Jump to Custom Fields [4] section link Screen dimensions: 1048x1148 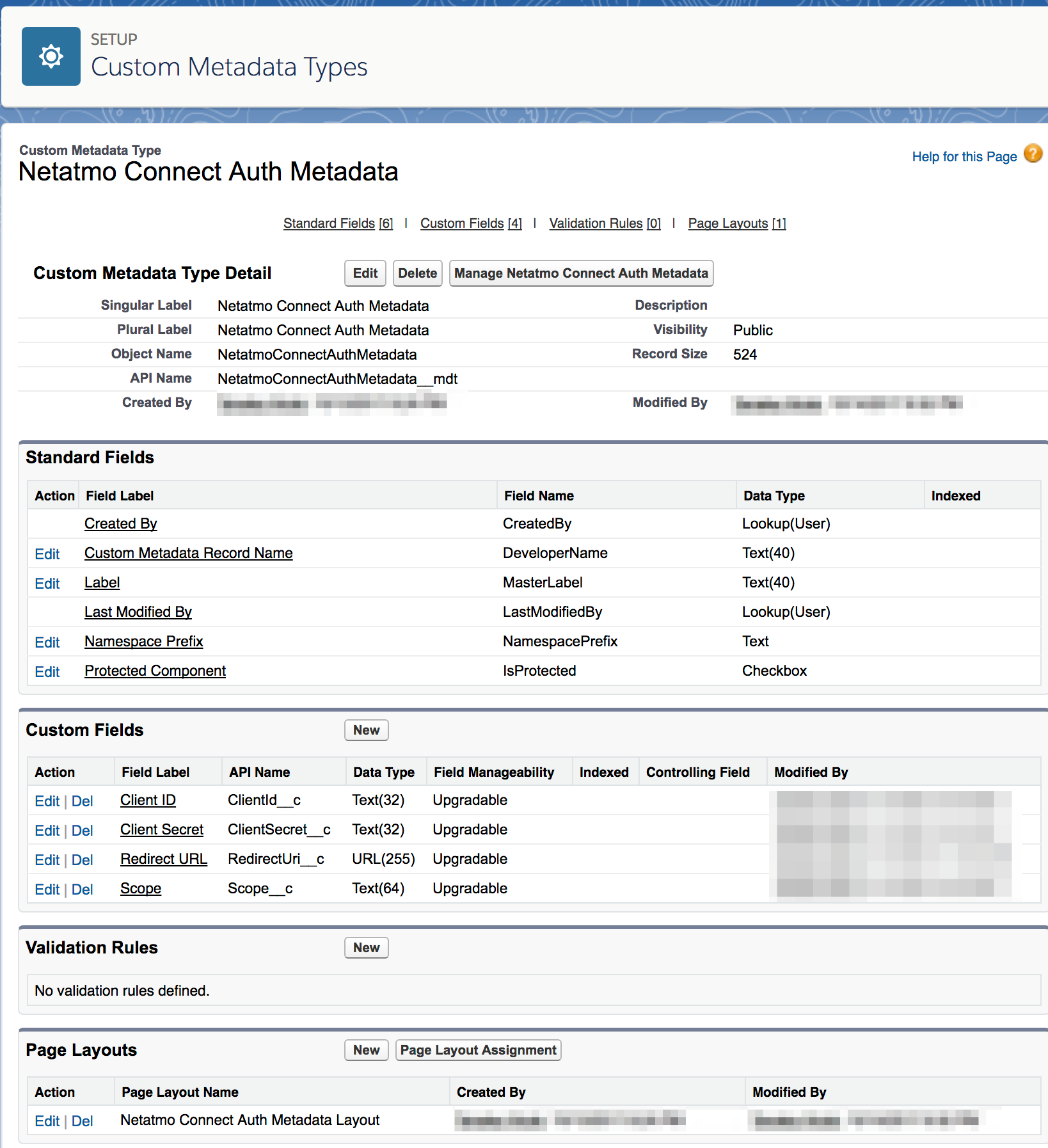click(471, 223)
